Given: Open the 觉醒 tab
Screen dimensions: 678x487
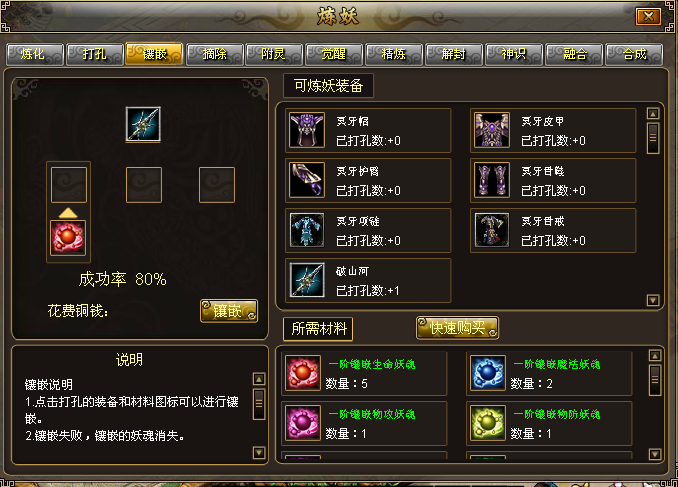Looking at the screenshot, I should [334, 54].
